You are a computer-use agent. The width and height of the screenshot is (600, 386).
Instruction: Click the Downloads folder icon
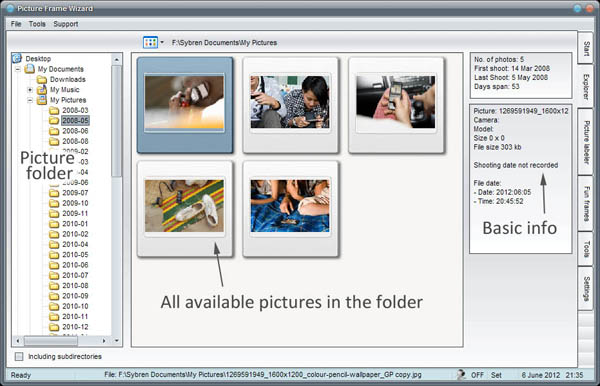point(42,79)
